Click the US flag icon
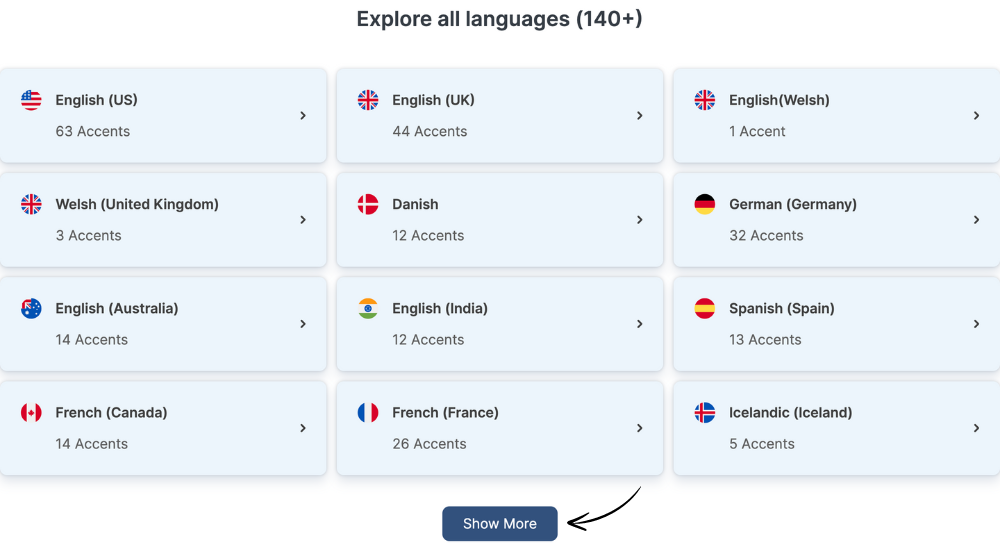 pos(31,100)
